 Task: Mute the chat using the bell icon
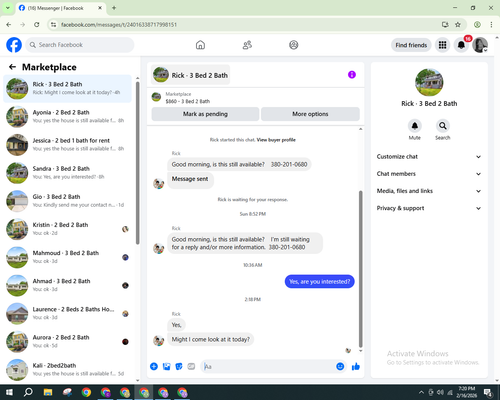415,126
